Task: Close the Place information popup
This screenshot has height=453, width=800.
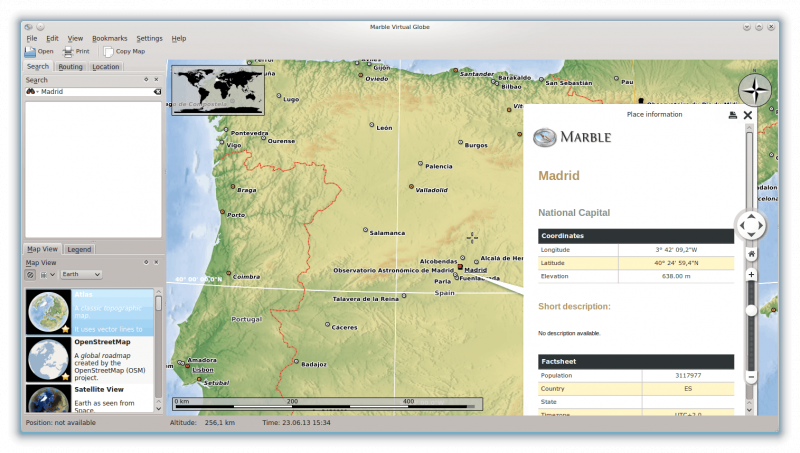Action: click(748, 115)
